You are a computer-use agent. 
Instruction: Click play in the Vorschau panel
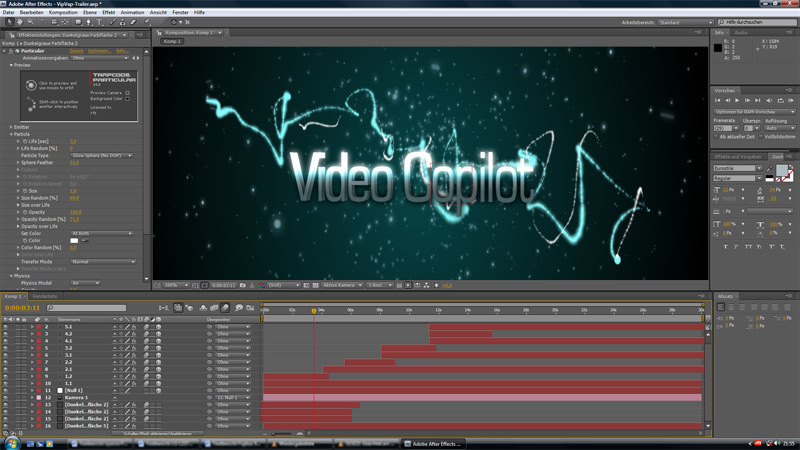[737, 101]
